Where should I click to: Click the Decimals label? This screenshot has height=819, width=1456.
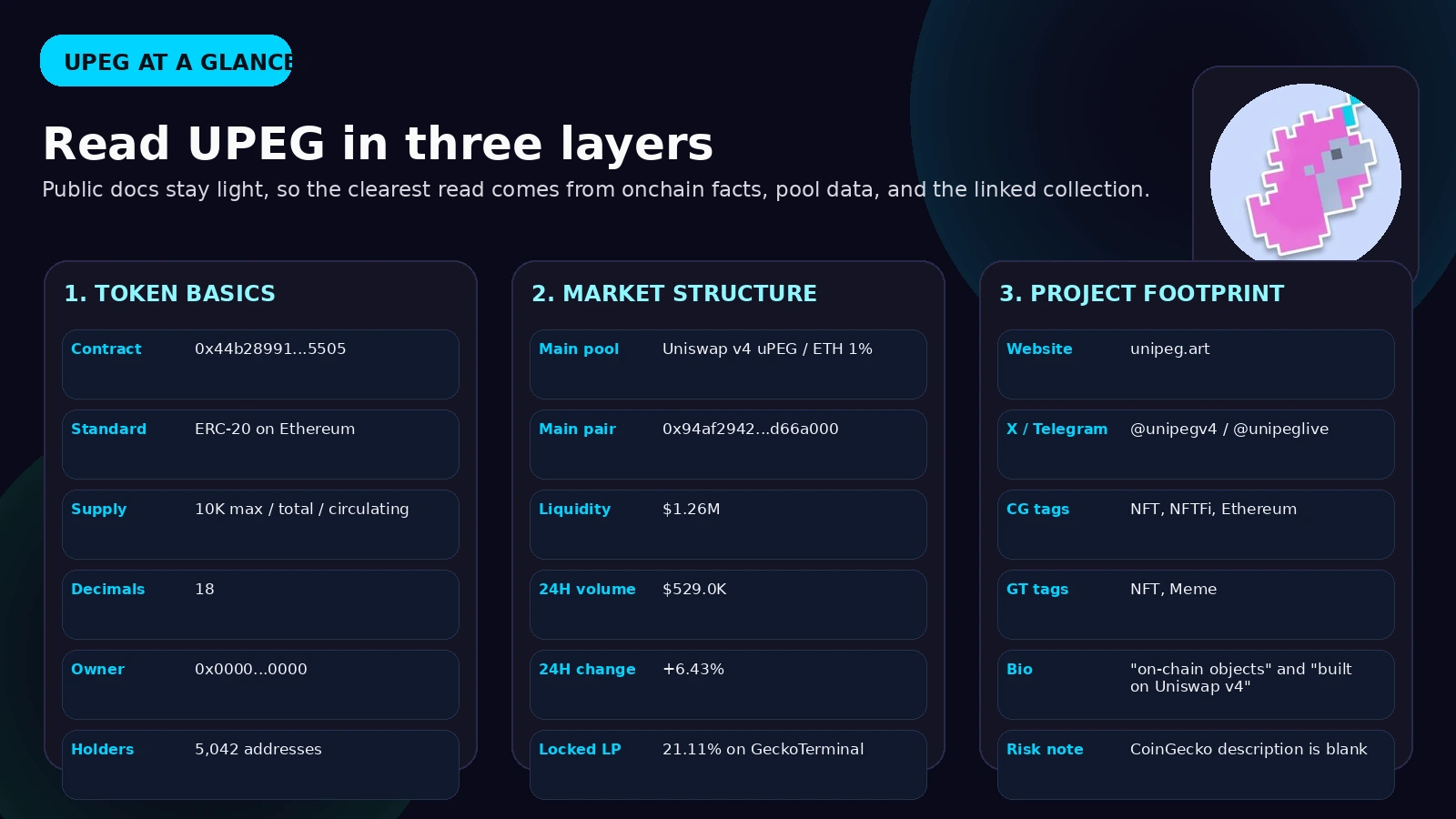pos(108,589)
